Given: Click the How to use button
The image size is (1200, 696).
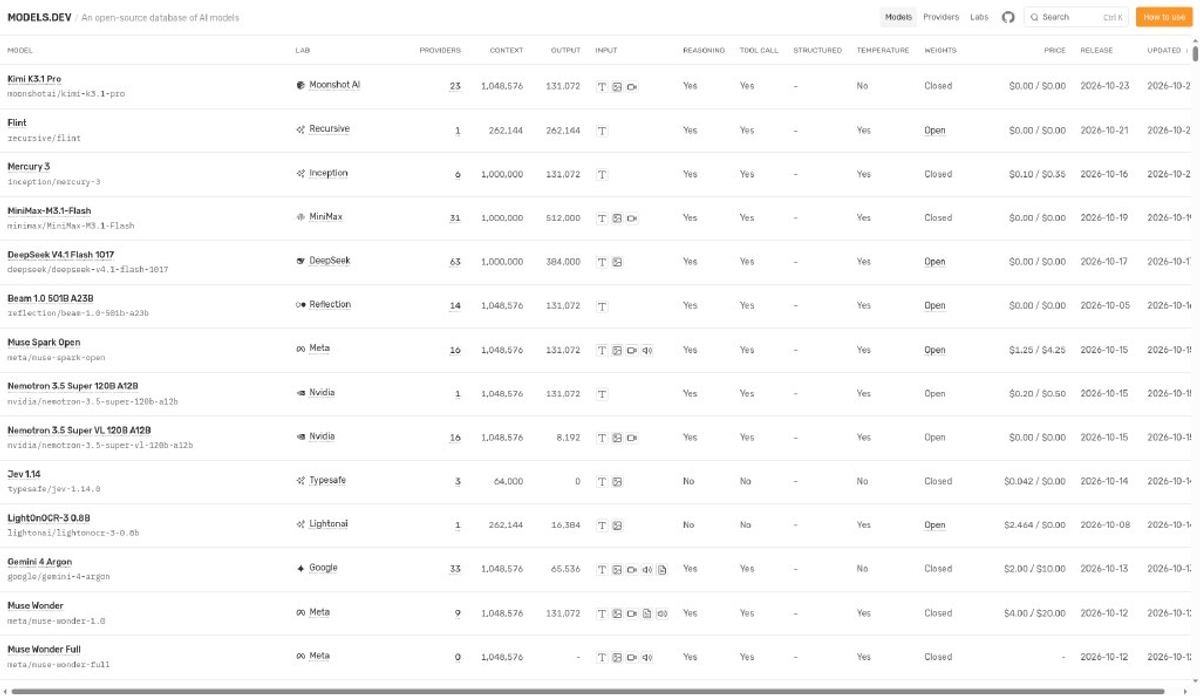Looking at the screenshot, I should (1164, 17).
